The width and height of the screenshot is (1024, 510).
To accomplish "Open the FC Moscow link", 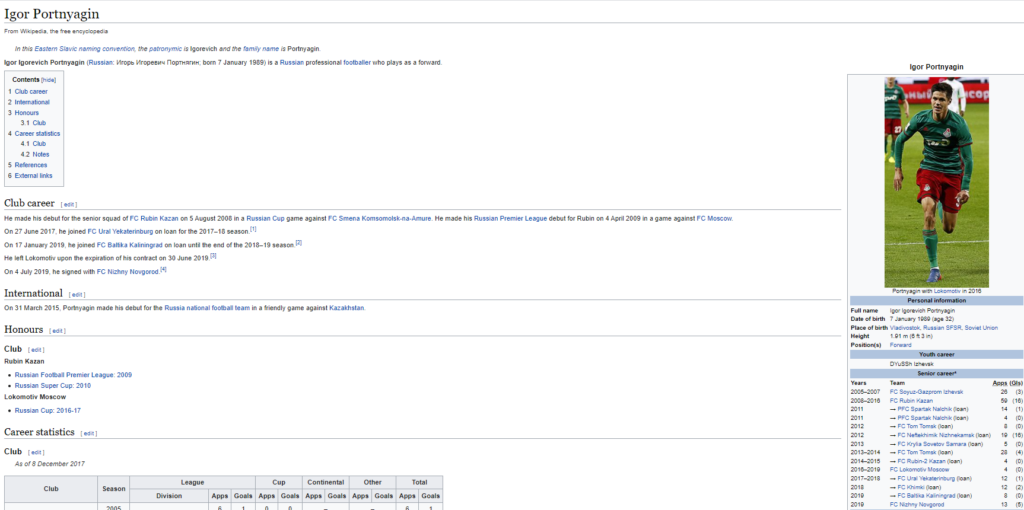I will [x=714, y=219].
